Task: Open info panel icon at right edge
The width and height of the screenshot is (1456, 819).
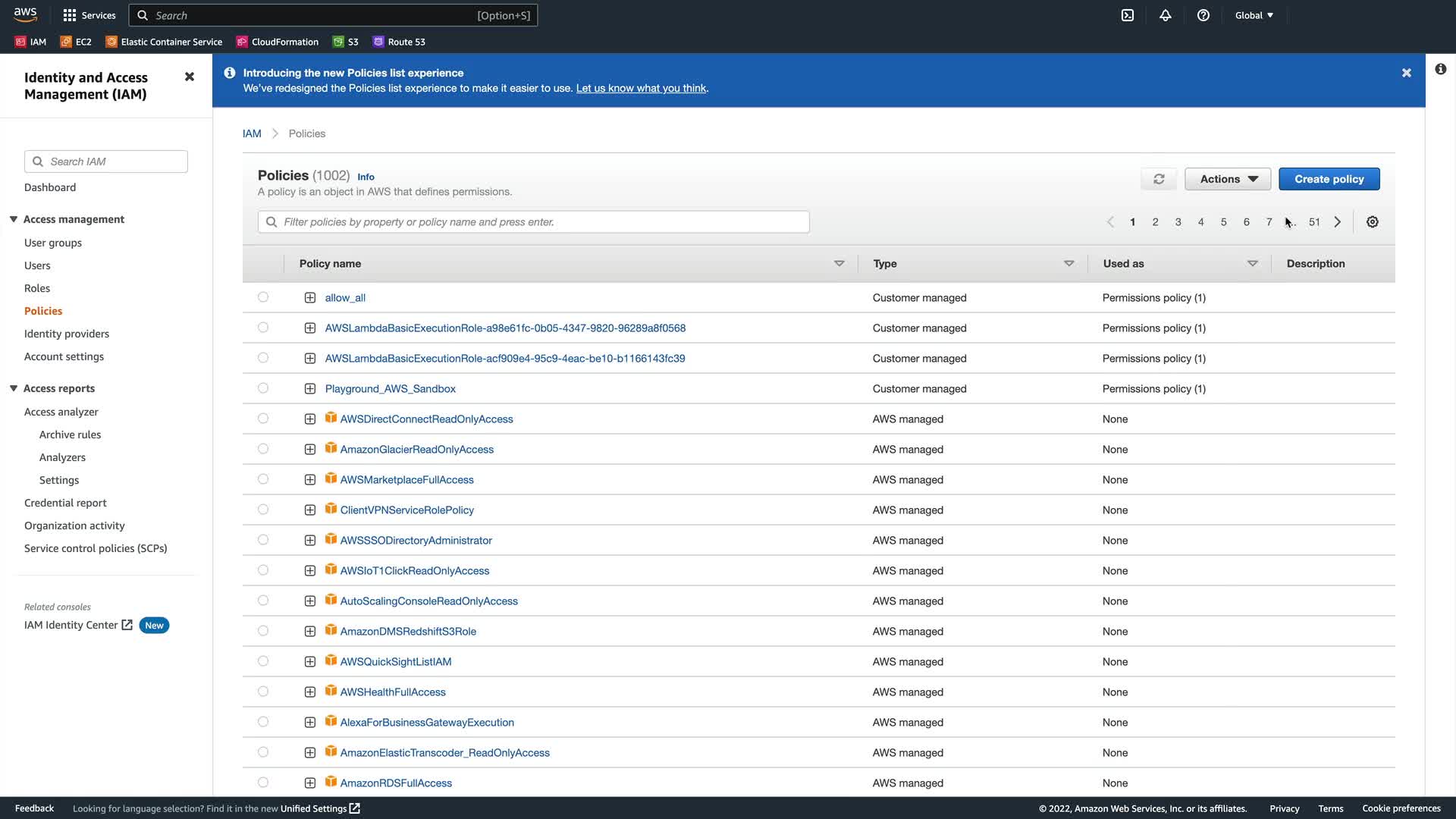Action: coord(1441,69)
